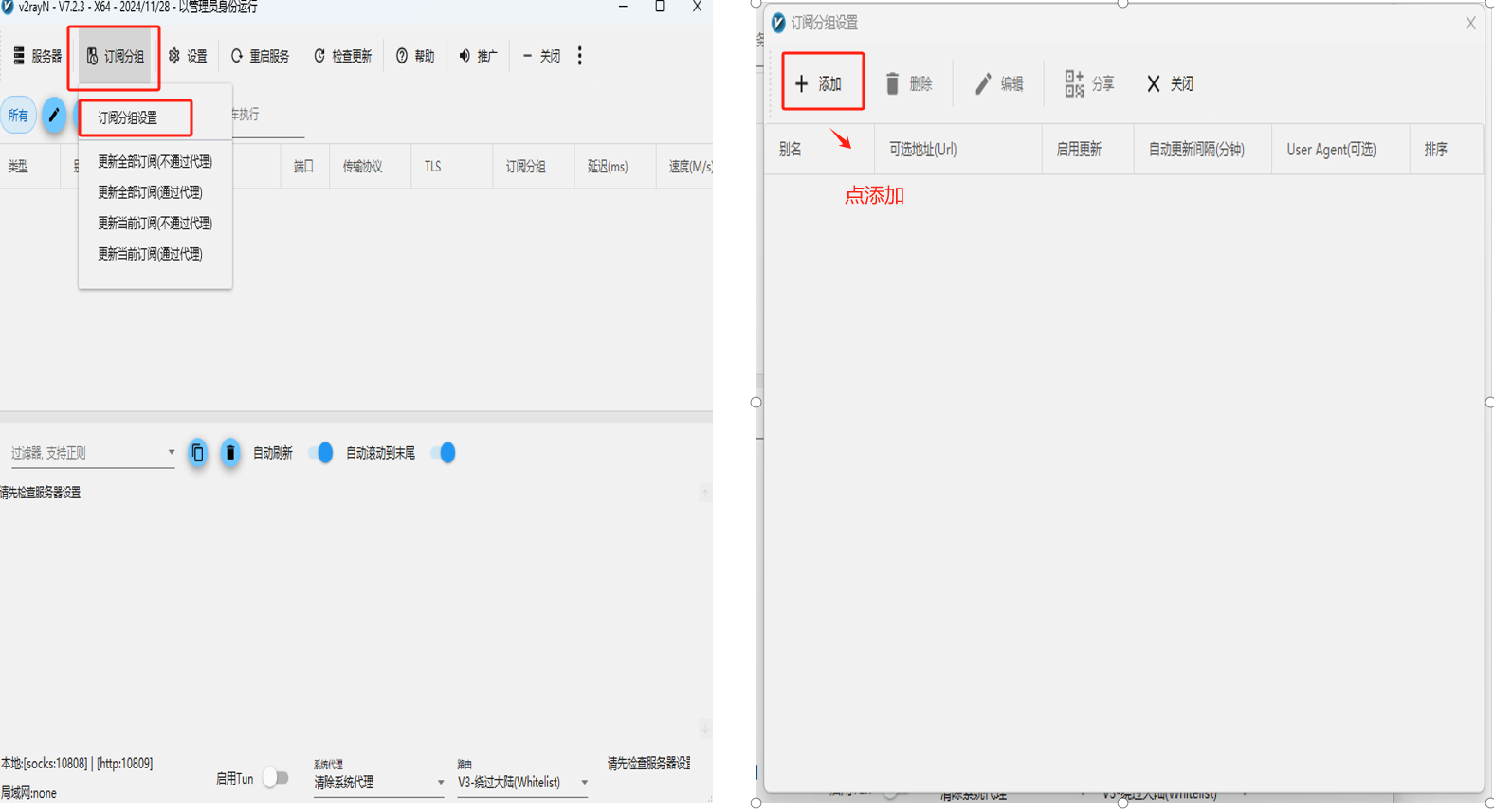The height and width of the screenshot is (812, 1494).
Task: Click the 分享 QR code share icon
Action: pos(1073,84)
